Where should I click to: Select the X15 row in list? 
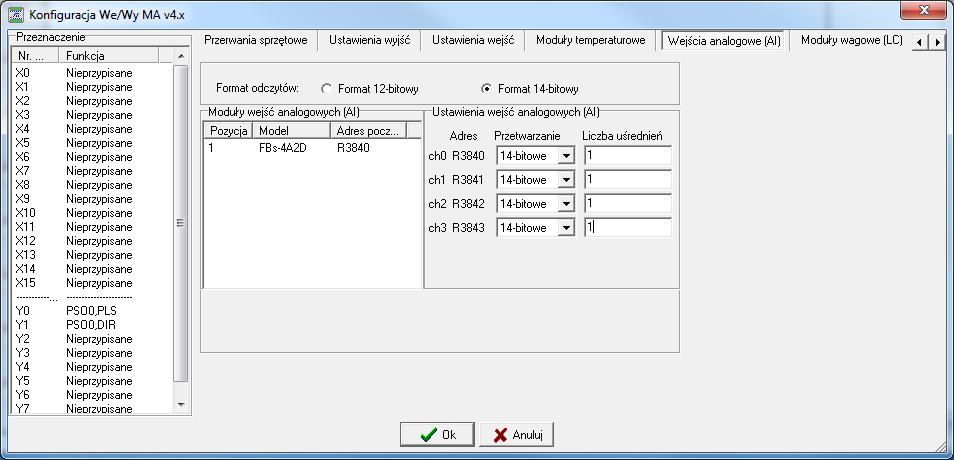click(x=92, y=283)
